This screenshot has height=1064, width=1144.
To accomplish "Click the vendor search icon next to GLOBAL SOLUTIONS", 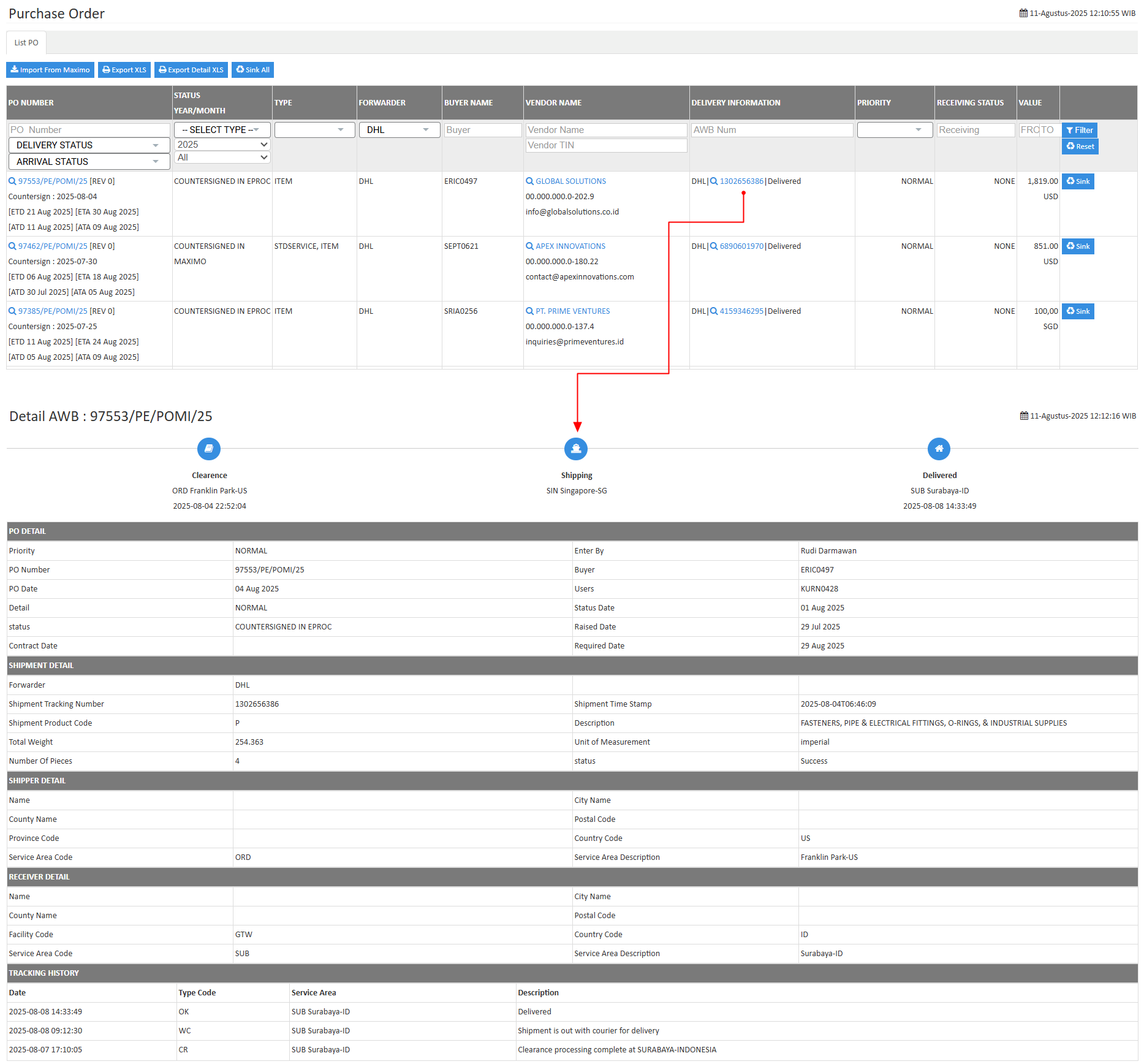I will pyautogui.click(x=529, y=181).
